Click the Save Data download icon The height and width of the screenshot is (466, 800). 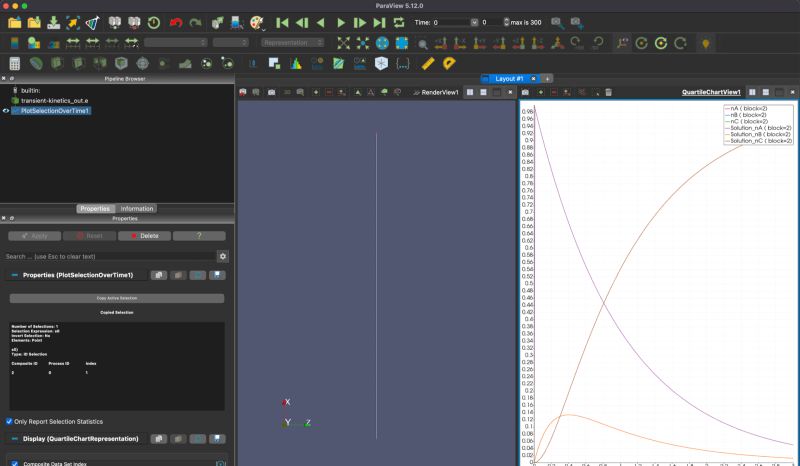(54, 22)
